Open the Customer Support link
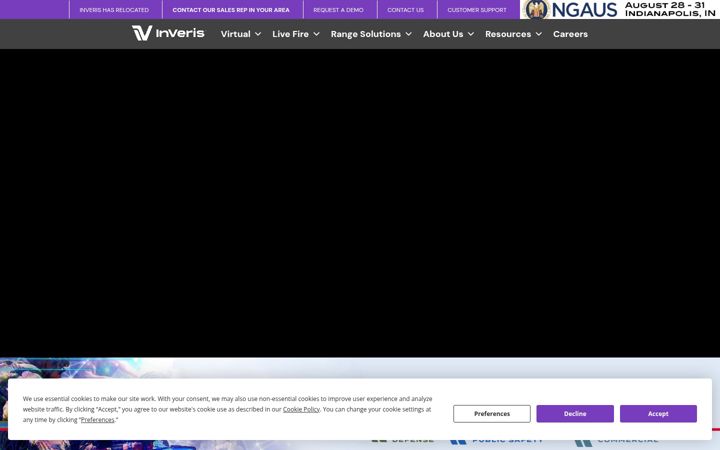The image size is (720, 450). pyautogui.click(x=477, y=10)
